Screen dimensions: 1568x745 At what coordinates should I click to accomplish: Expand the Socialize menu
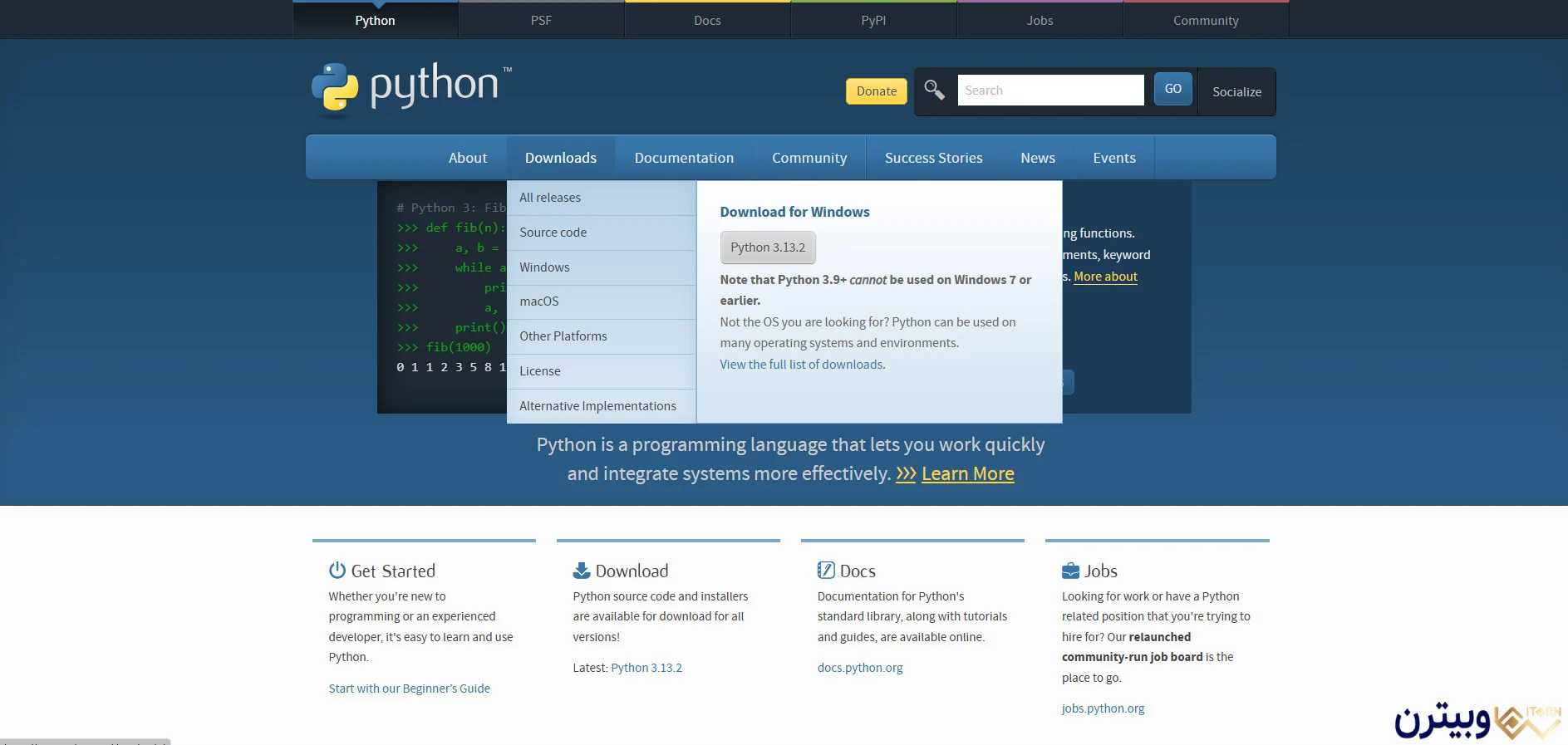1236,91
